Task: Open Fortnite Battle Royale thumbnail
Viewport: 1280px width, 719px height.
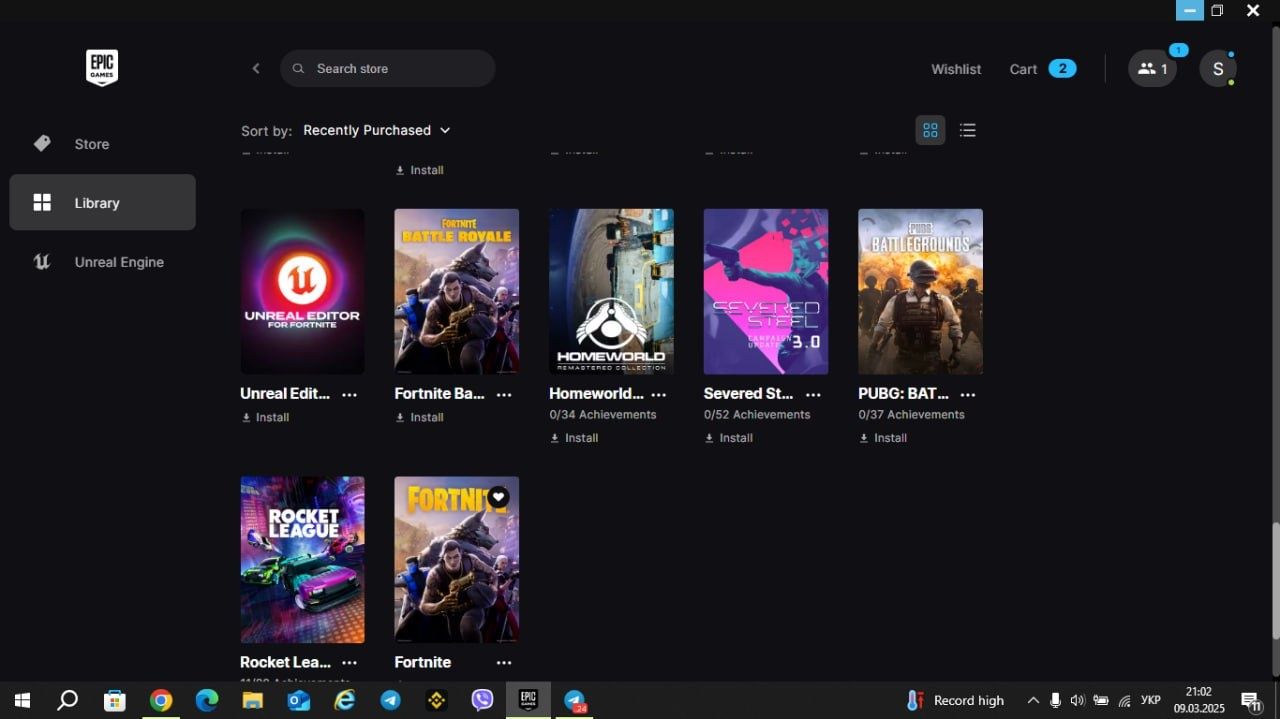Action: coord(456,291)
